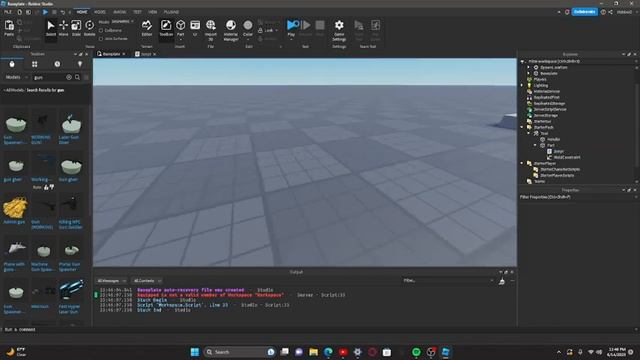640x360 pixels.
Task: Insert a Part from the ribbon
Action: click(180, 28)
